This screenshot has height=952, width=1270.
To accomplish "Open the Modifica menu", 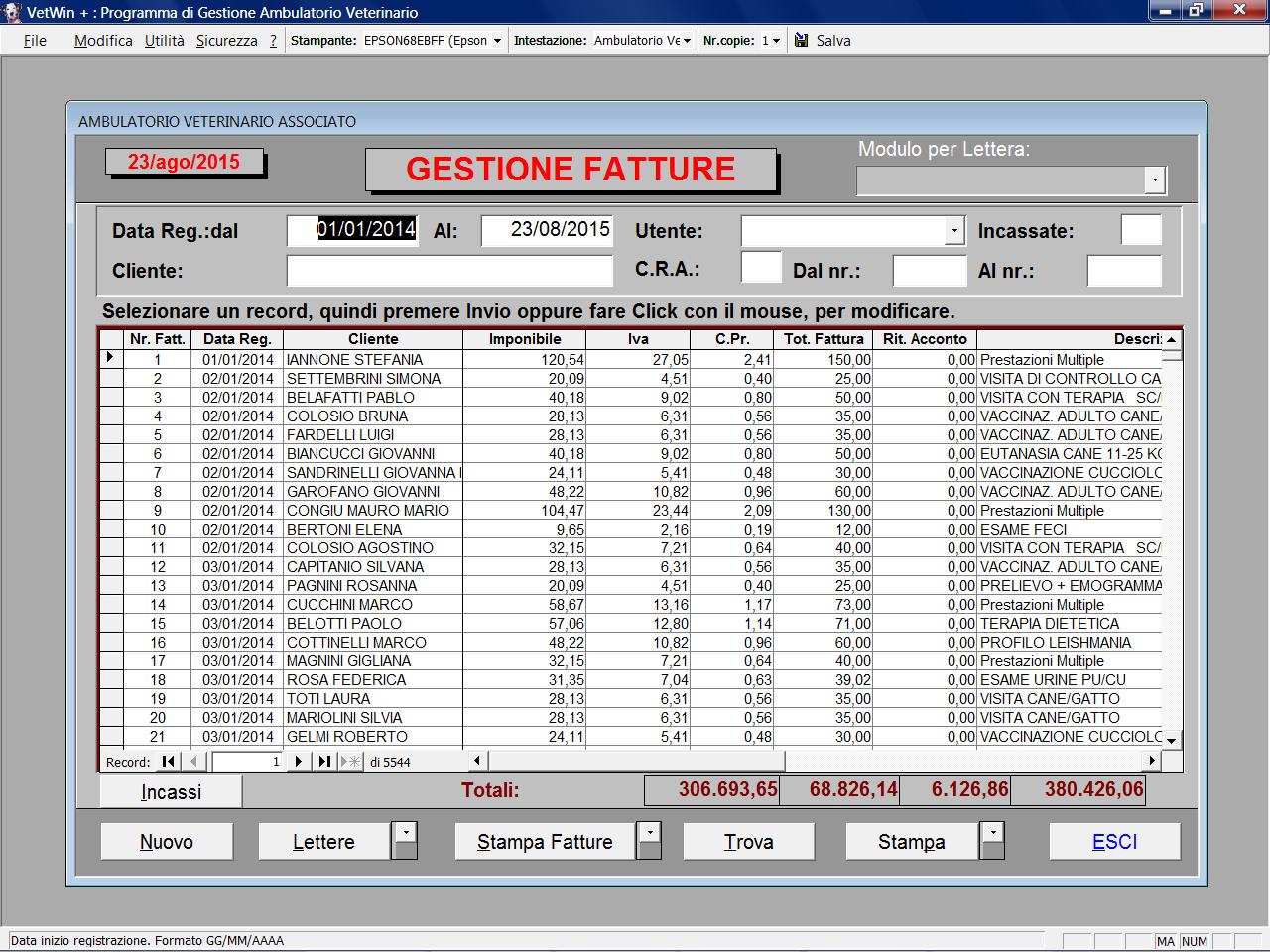I will [103, 41].
